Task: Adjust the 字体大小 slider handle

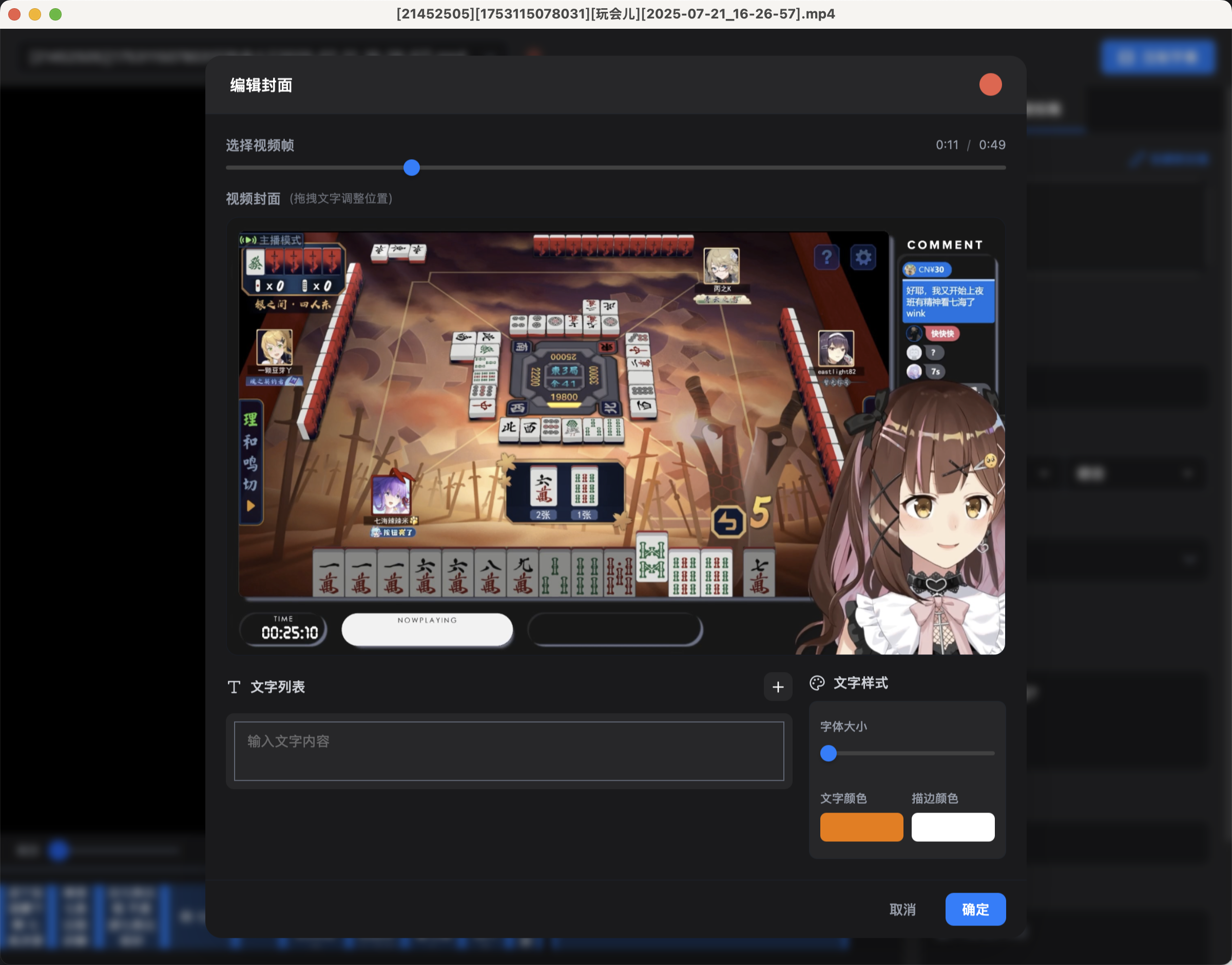Action: point(827,753)
